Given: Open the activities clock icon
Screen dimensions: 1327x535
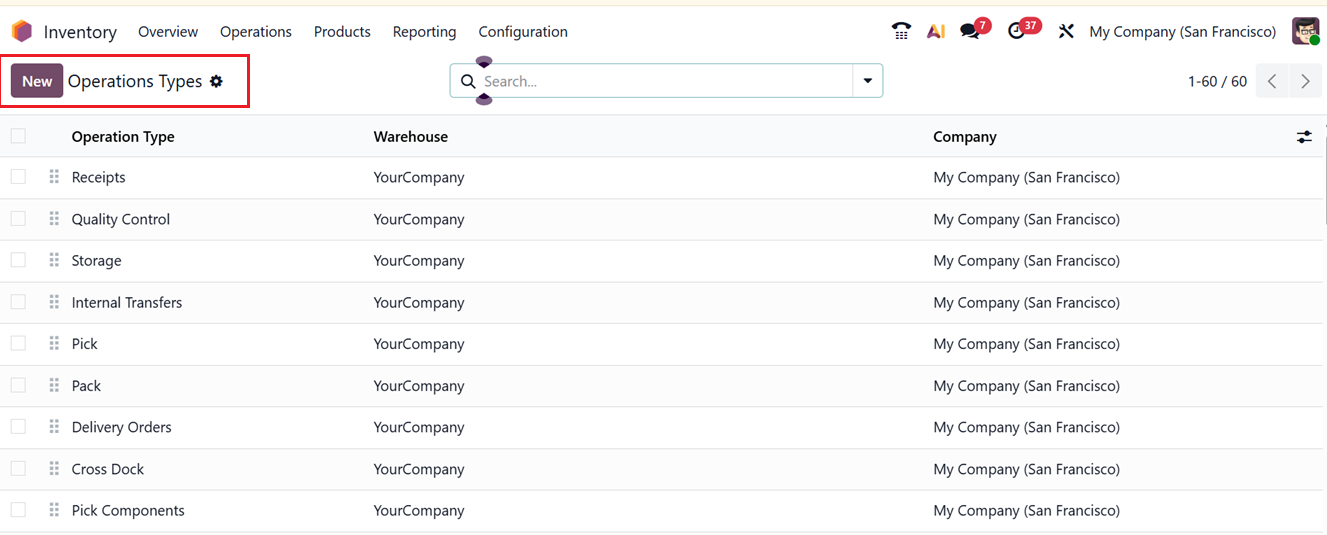Looking at the screenshot, I should click(x=1017, y=31).
